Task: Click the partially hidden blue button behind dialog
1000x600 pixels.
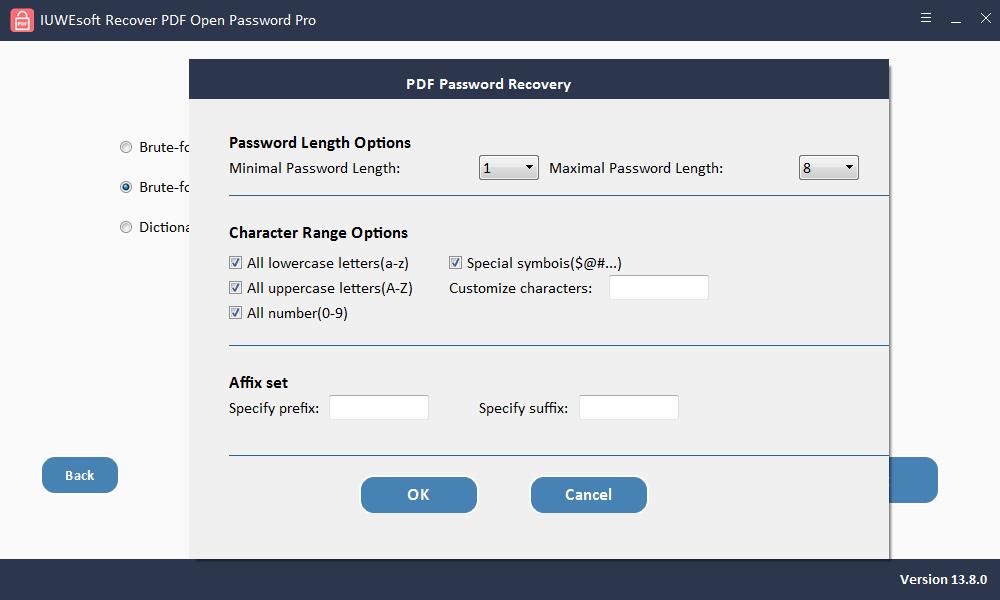Action: 913,480
